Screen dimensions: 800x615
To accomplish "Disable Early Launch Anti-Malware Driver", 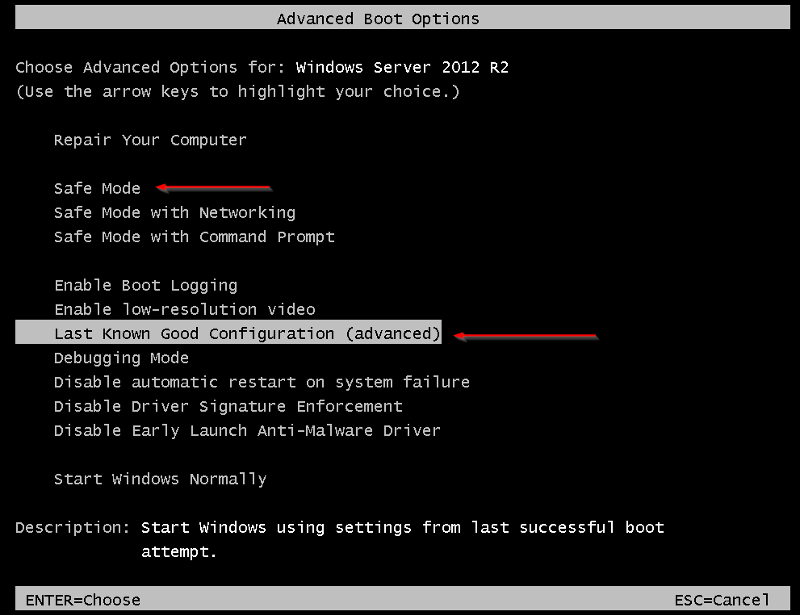I will pyautogui.click(x=245, y=431).
